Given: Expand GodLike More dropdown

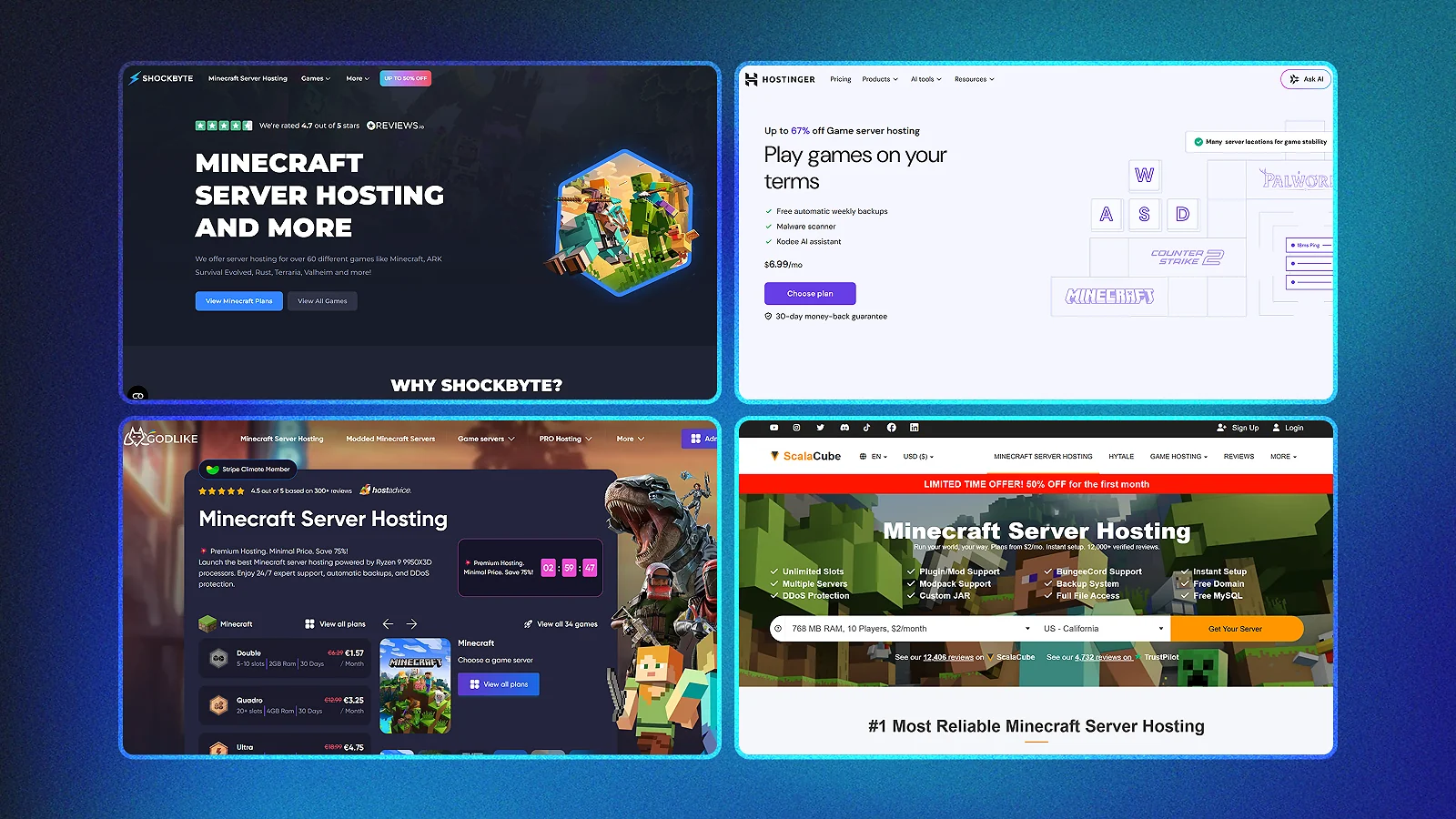Looking at the screenshot, I should (x=630, y=439).
